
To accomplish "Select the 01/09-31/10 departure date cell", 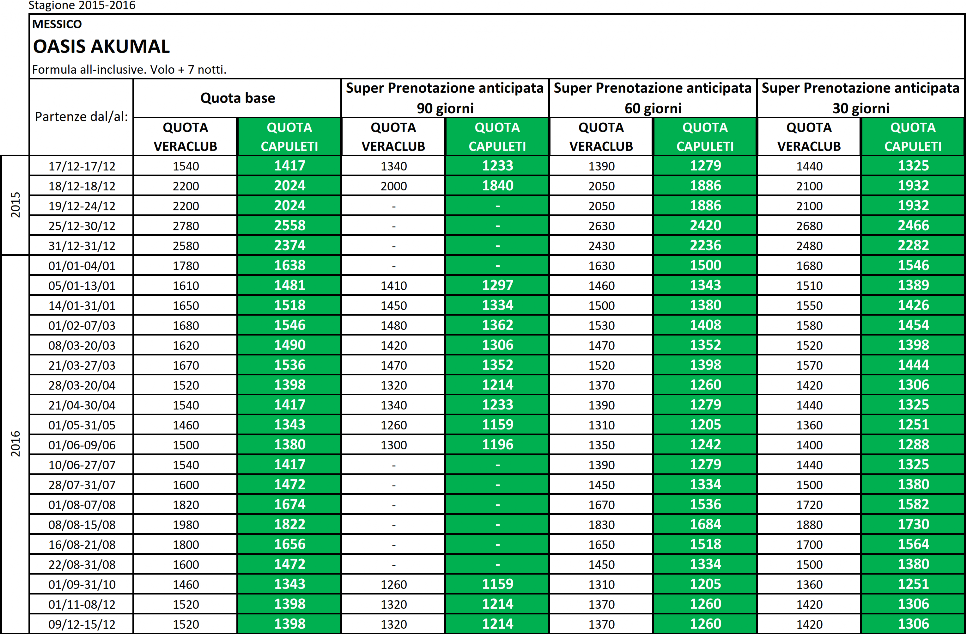I will (81, 584).
